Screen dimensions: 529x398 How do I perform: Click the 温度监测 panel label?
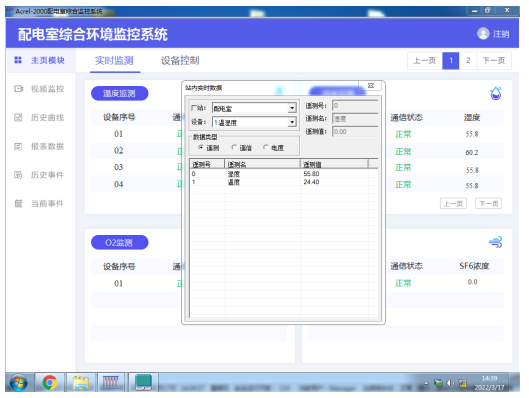pos(119,93)
